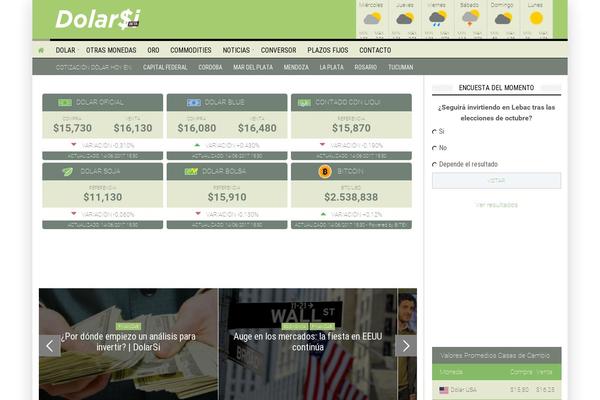Select the 'Si' poll option
The height and width of the screenshot is (400, 600).
click(x=434, y=132)
